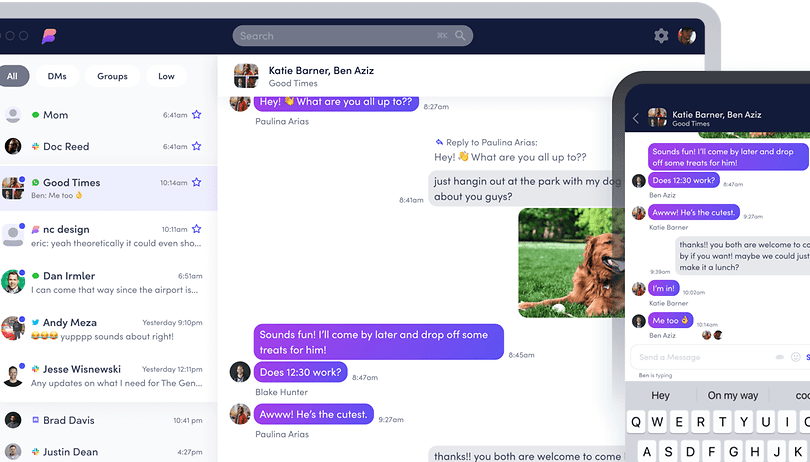
Task: Open settings with the gear icon
Action: coord(661,36)
